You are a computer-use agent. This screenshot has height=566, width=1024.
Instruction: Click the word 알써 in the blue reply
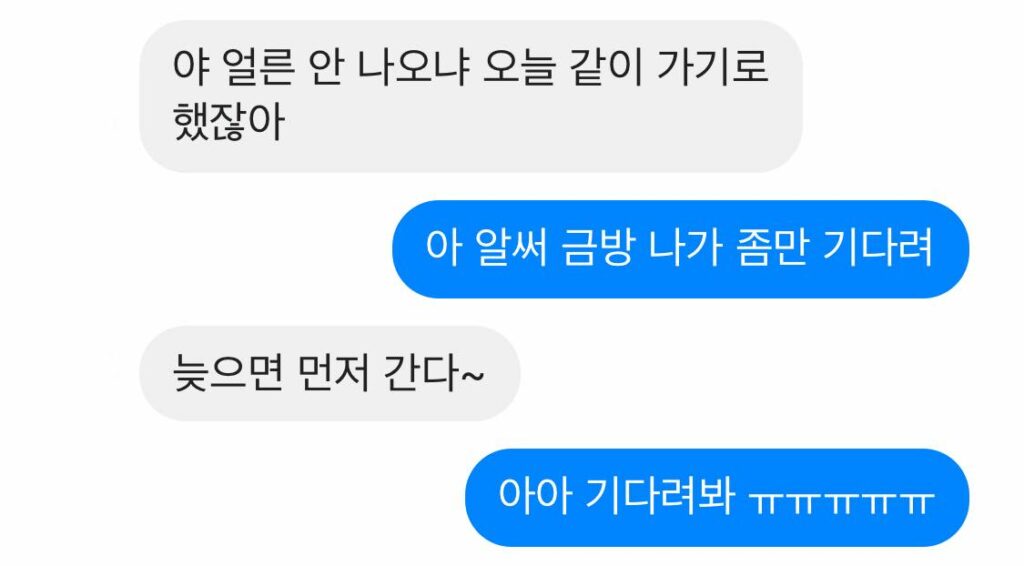(x=511, y=248)
